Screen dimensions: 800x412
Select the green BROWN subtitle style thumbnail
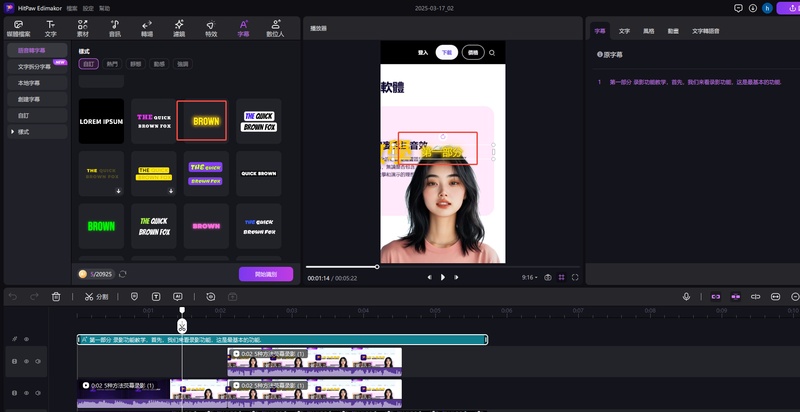point(101,226)
